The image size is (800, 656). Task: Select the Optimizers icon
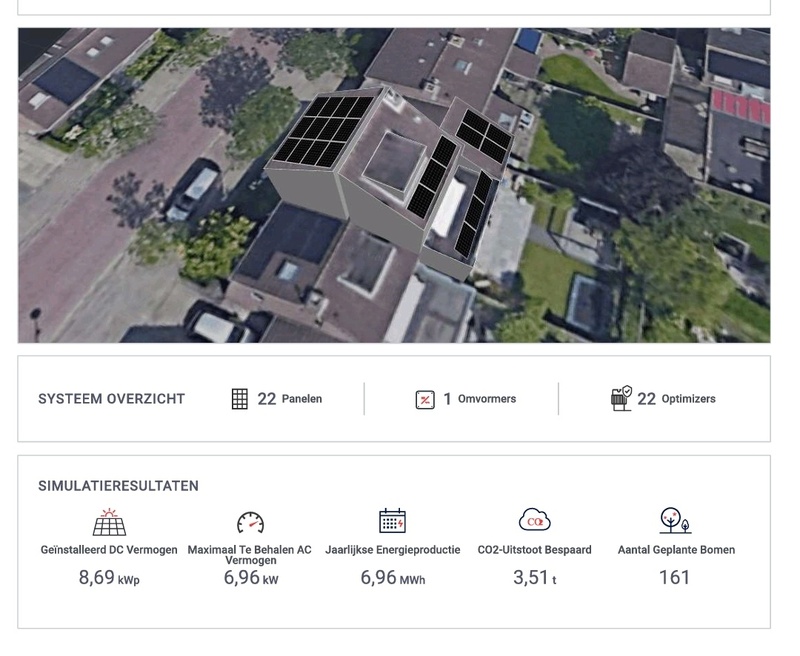tap(619, 396)
